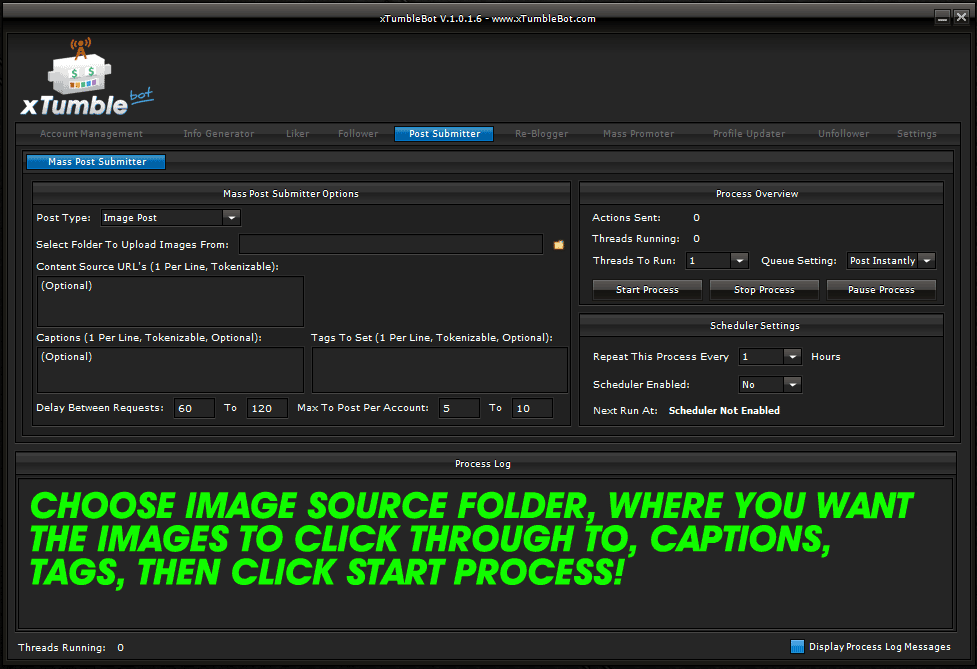Open the Info Generator tab

(x=218, y=134)
